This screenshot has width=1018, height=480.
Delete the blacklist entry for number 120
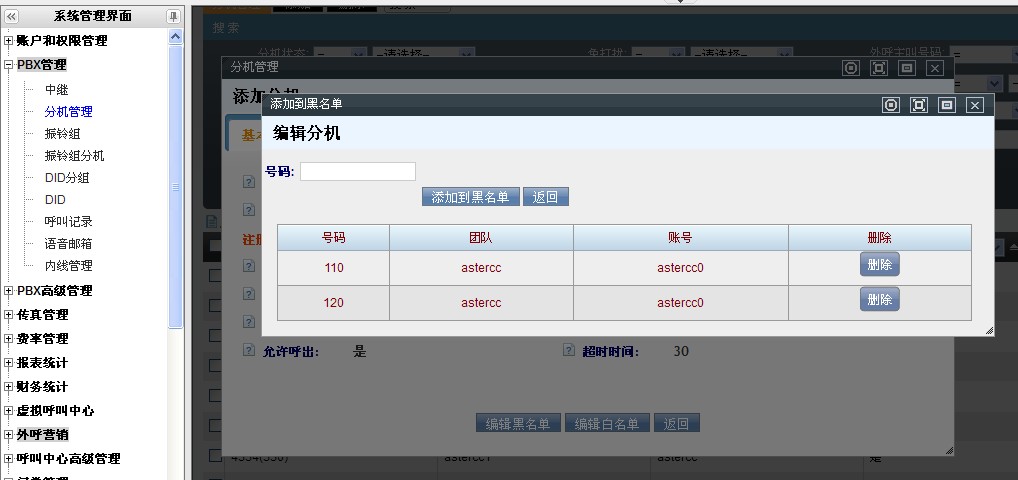[x=879, y=299]
